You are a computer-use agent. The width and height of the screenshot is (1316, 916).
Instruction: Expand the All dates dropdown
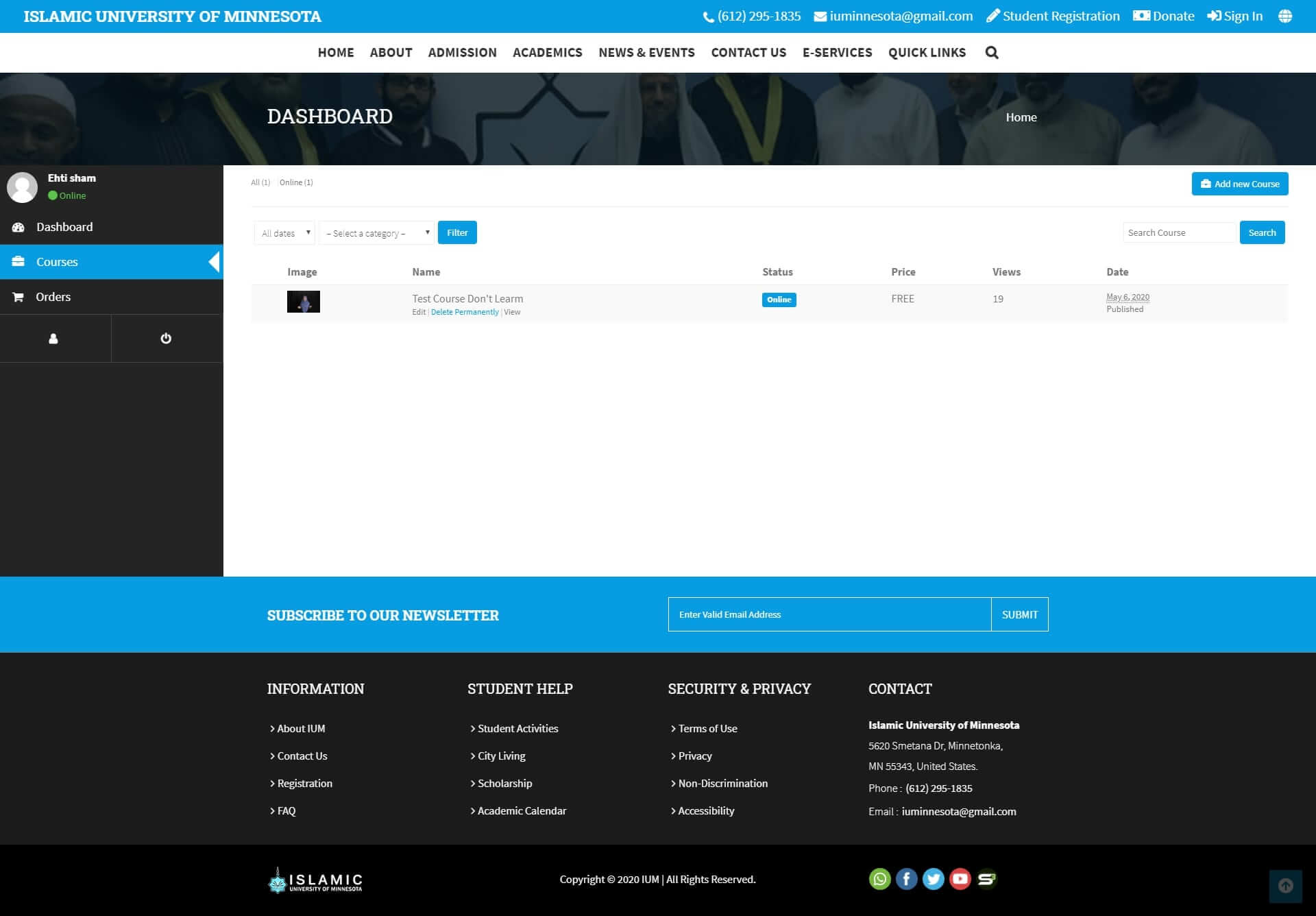[284, 233]
